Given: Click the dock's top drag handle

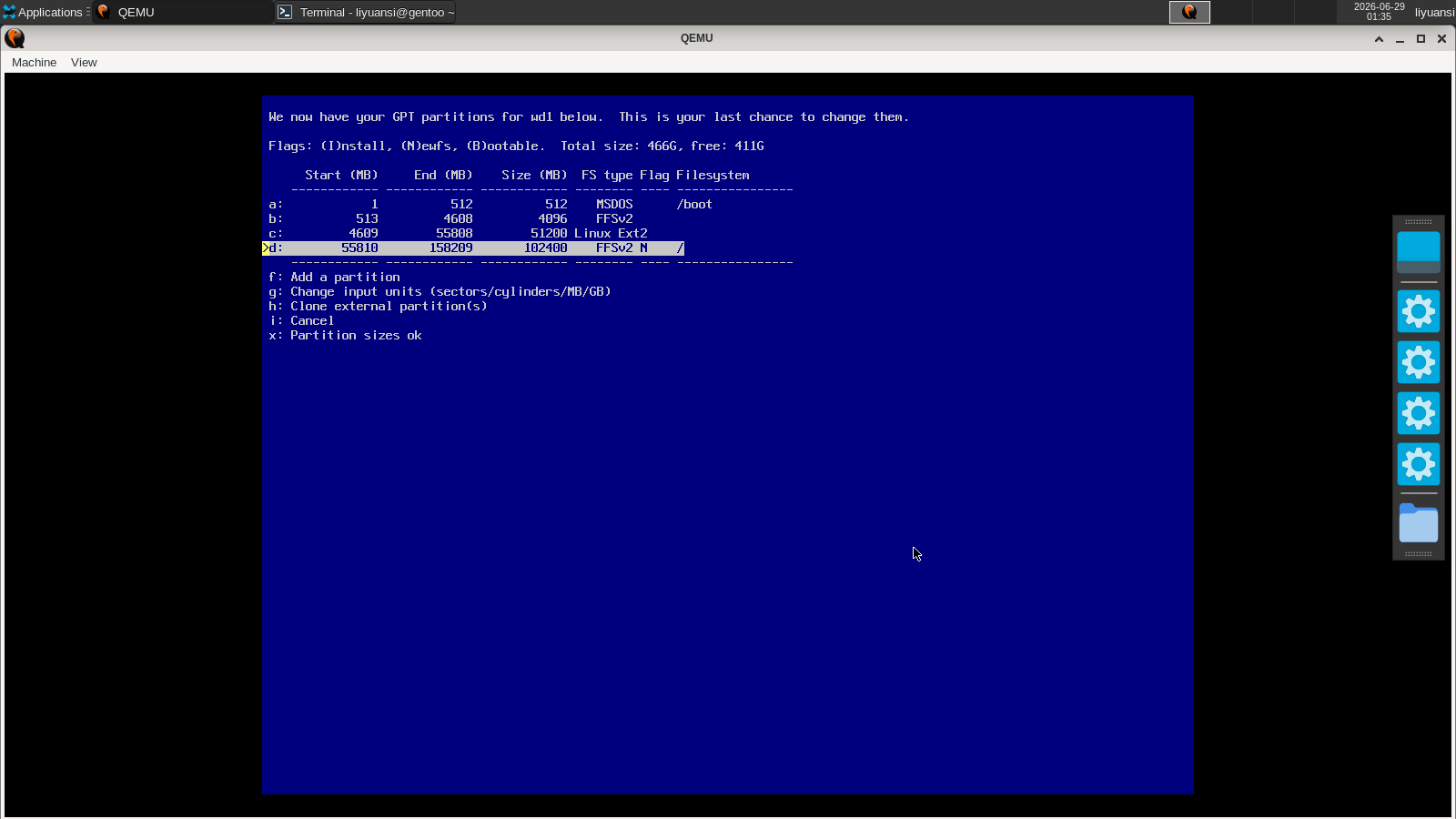Looking at the screenshot, I should (x=1419, y=221).
